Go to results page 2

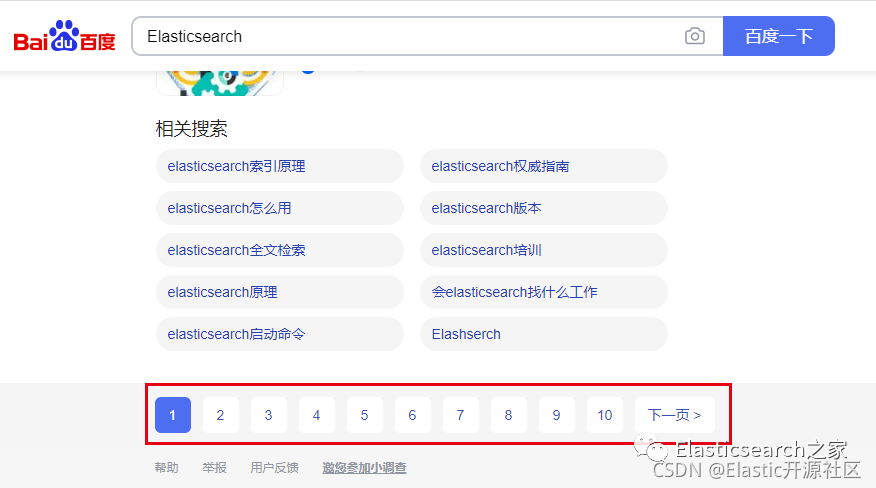coord(221,415)
